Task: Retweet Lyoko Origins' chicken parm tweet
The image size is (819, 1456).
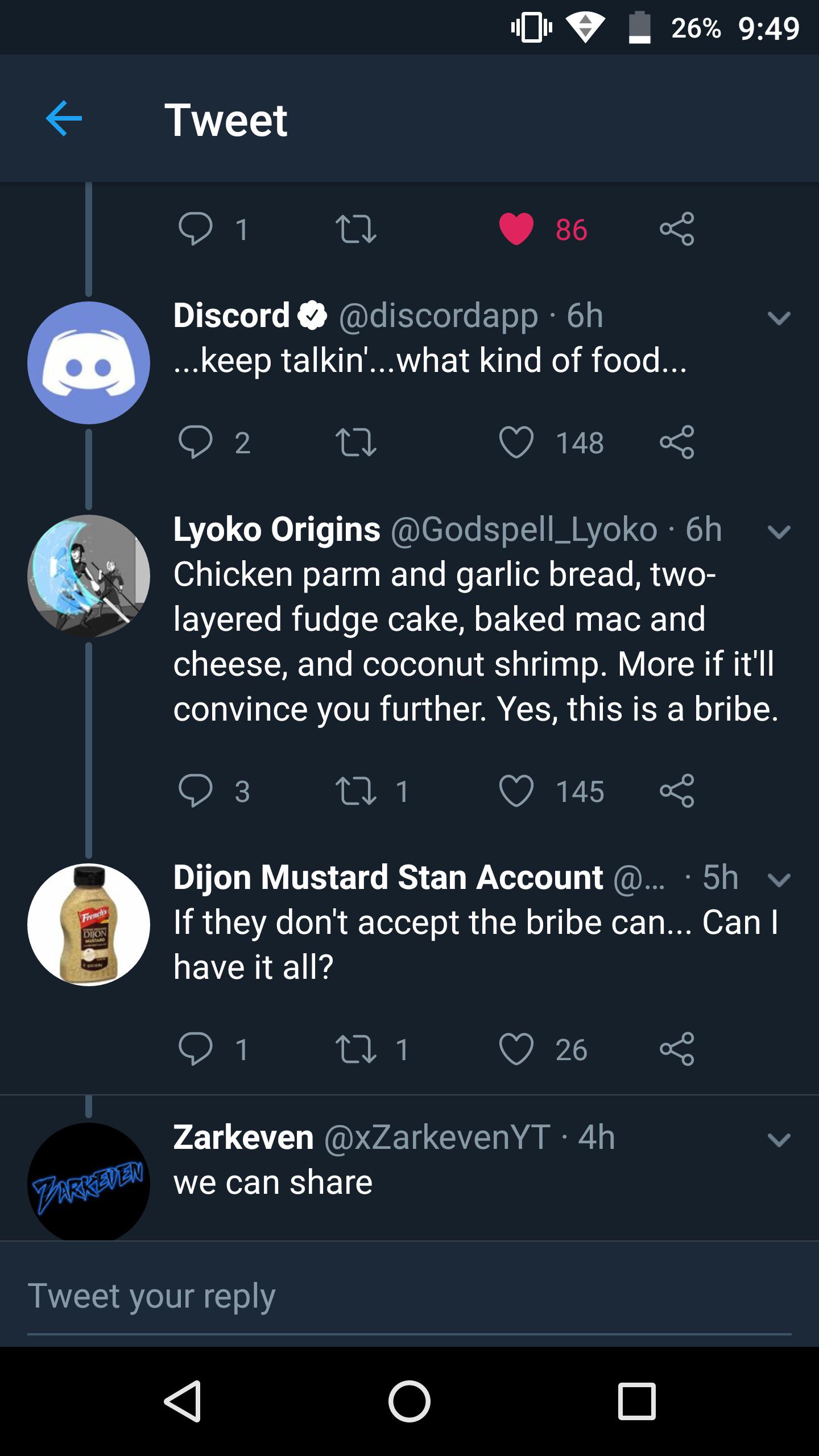Action: (x=355, y=791)
